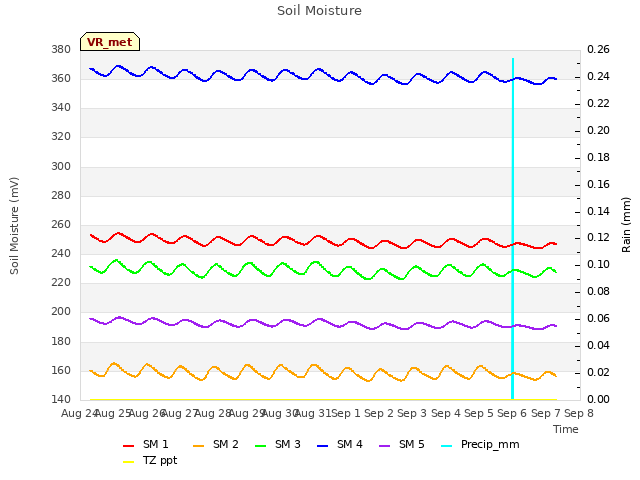Click the Rain (mm) axis label
The width and height of the screenshot is (640, 480).
point(626,225)
